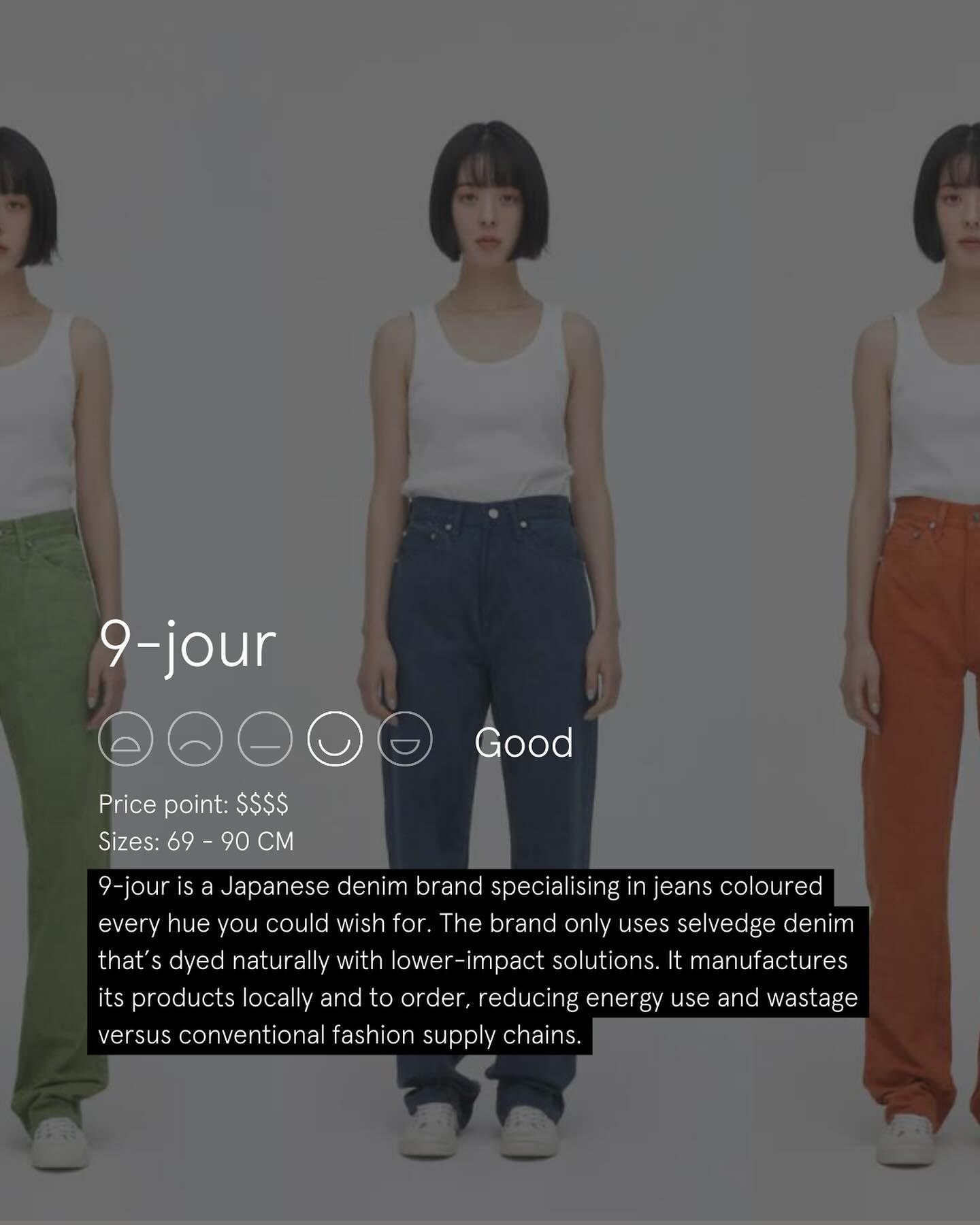Viewport: 980px width, 1225px height.
Task: Select the Price point $$$$ text
Action: click(x=193, y=804)
